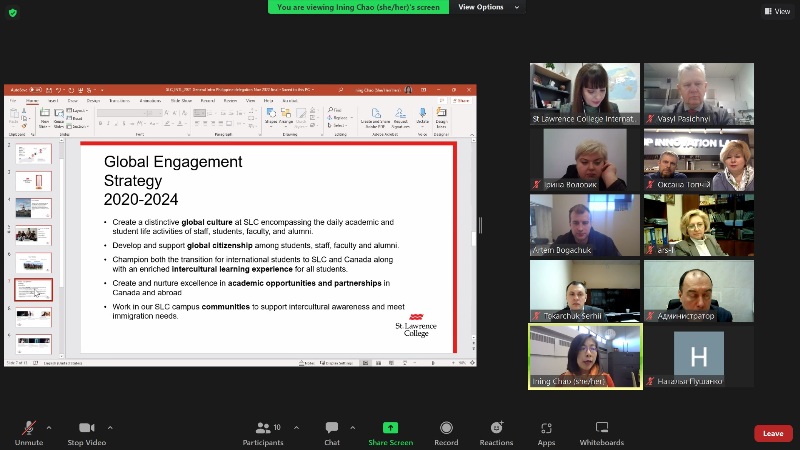Viewport: 800px width, 450px height.
Task: Click 'You are viewing Ining Chao's screen' banner
Action: tap(358, 7)
